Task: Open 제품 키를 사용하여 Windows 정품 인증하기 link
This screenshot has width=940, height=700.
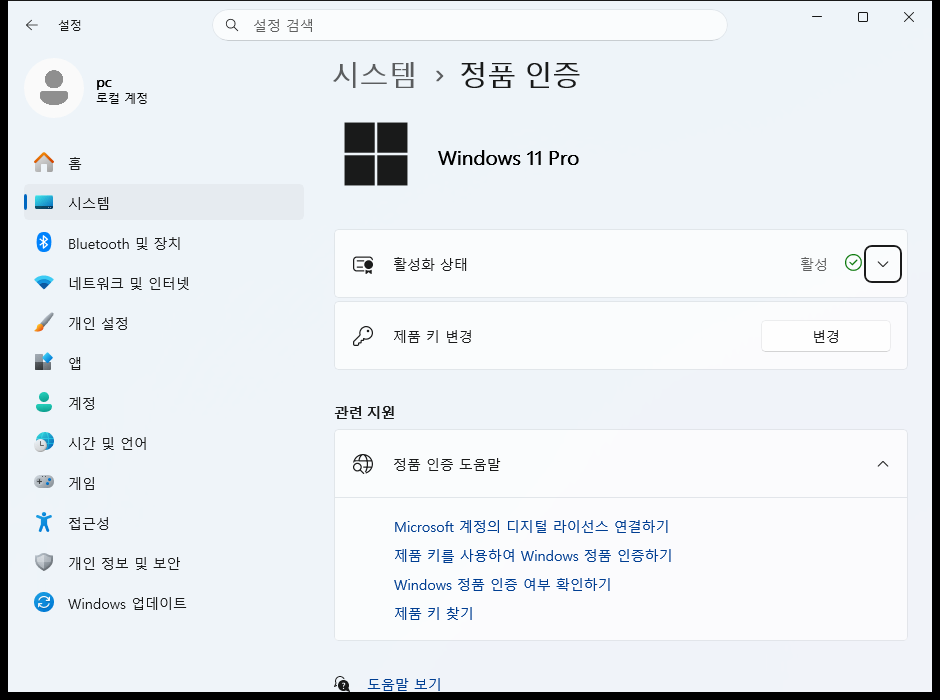Action: (533, 556)
